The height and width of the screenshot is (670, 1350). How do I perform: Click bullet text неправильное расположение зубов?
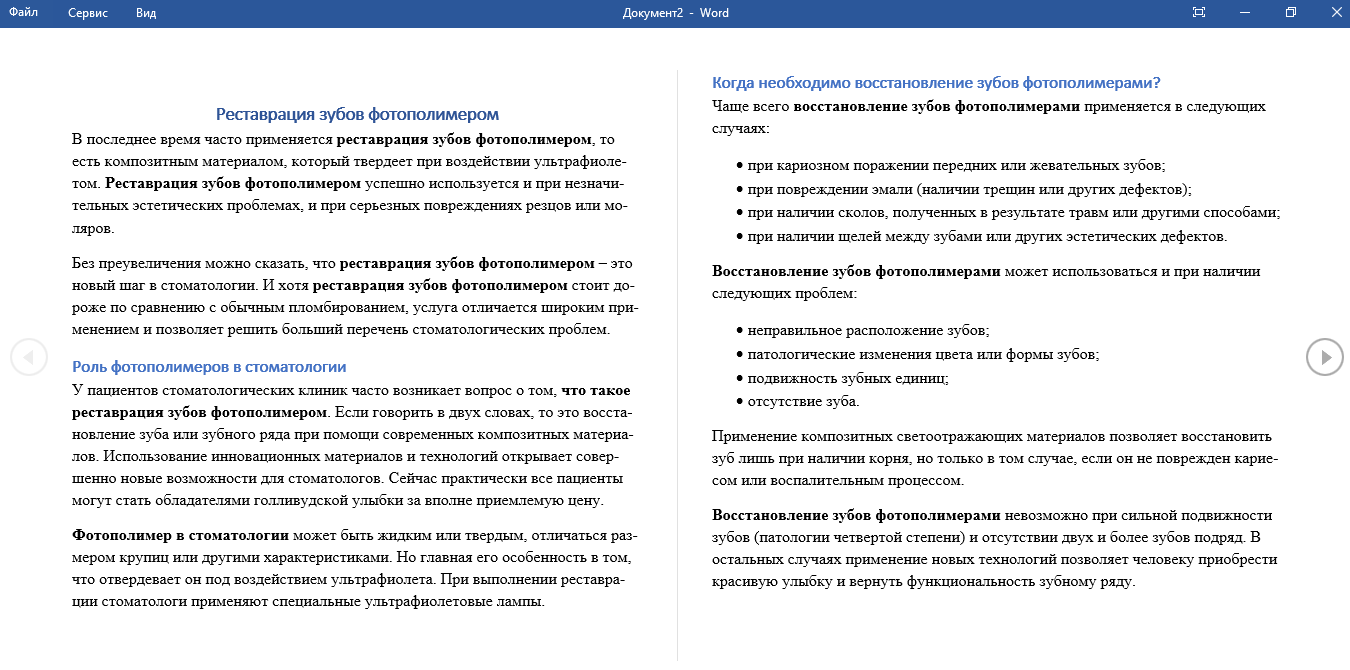[x=868, y=330]
